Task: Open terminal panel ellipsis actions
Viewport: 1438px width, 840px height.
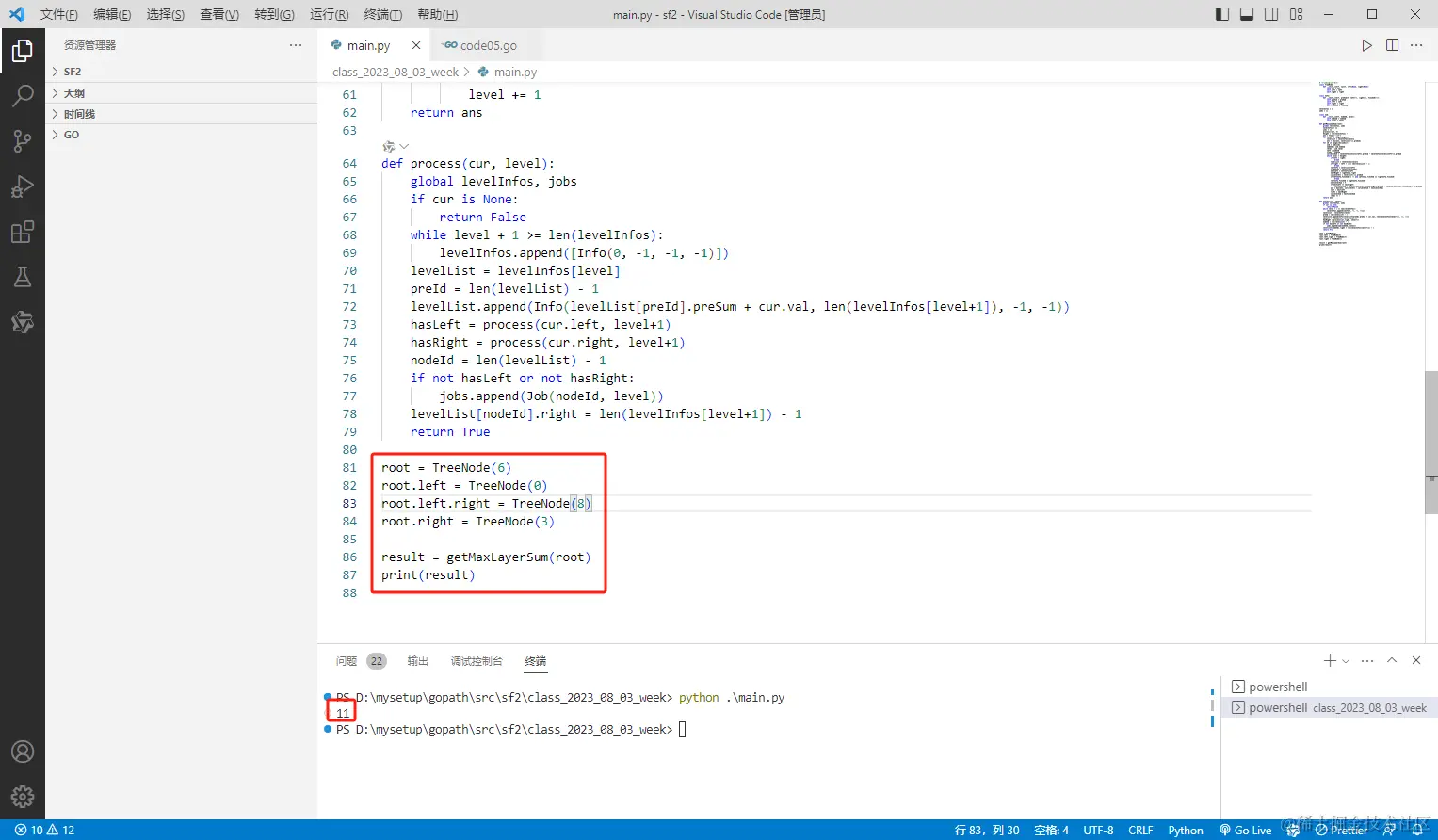Action: pyautogui.click(x=1367, y=661)
